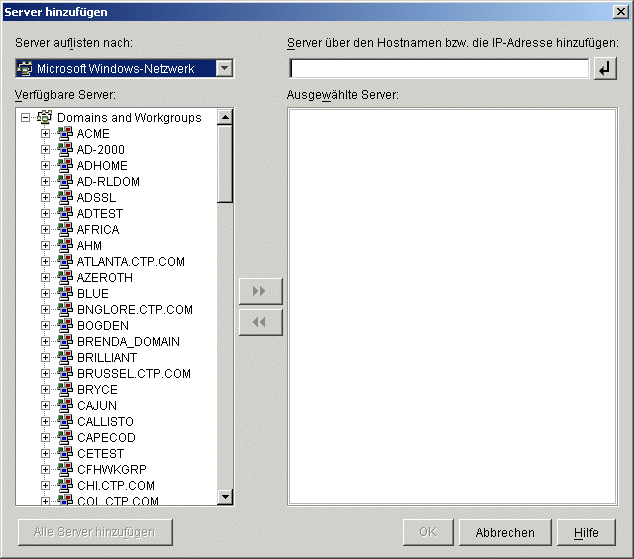
Task: Close the Server hinzufügen dialog
Action: click(x=620, y=12)
